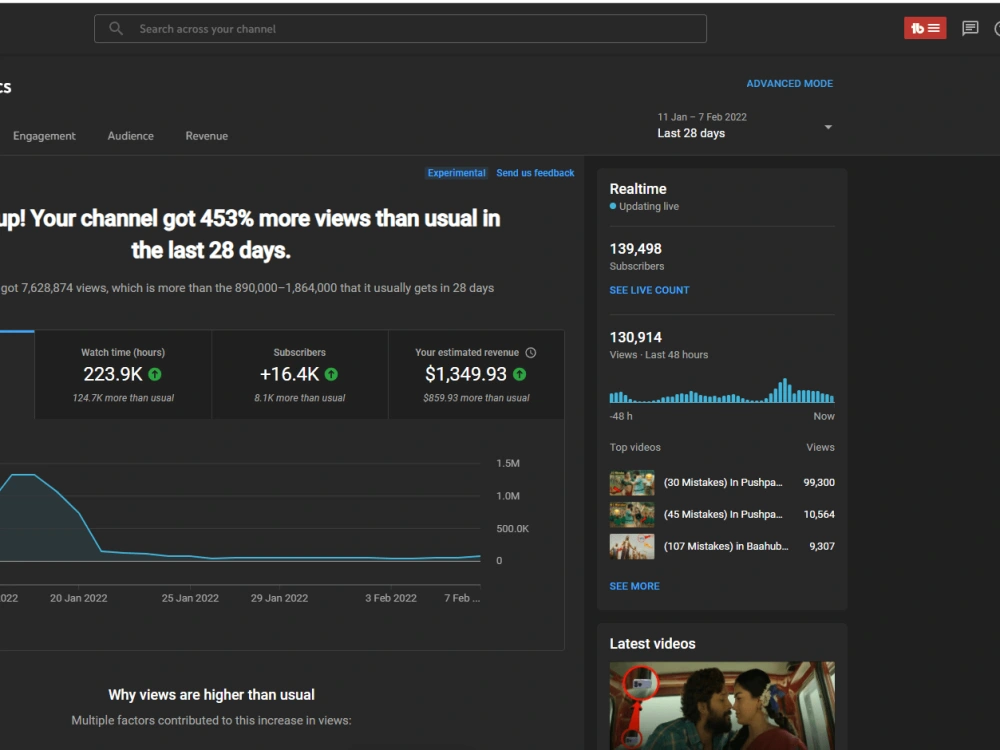Click the (30 Mistakes) In Pushpa title
Screen dimensions: 1000x750
[723, 483]
